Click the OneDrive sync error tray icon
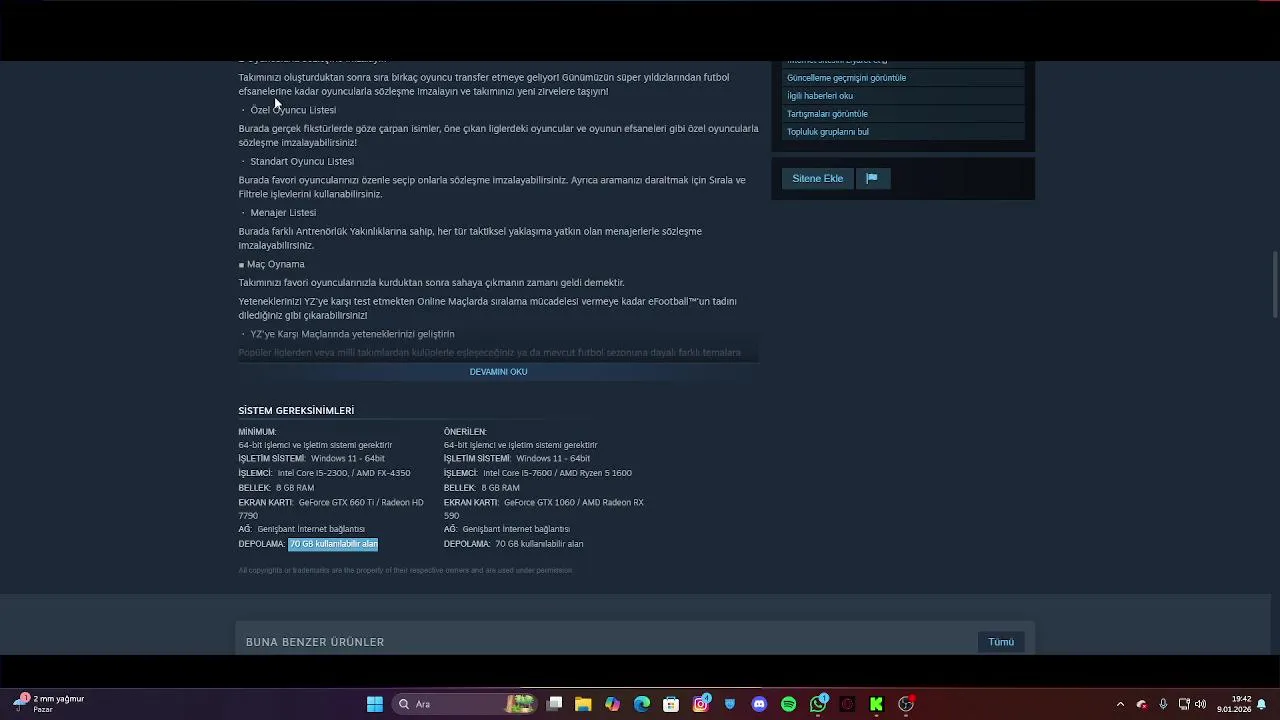 pos(1141,704)
